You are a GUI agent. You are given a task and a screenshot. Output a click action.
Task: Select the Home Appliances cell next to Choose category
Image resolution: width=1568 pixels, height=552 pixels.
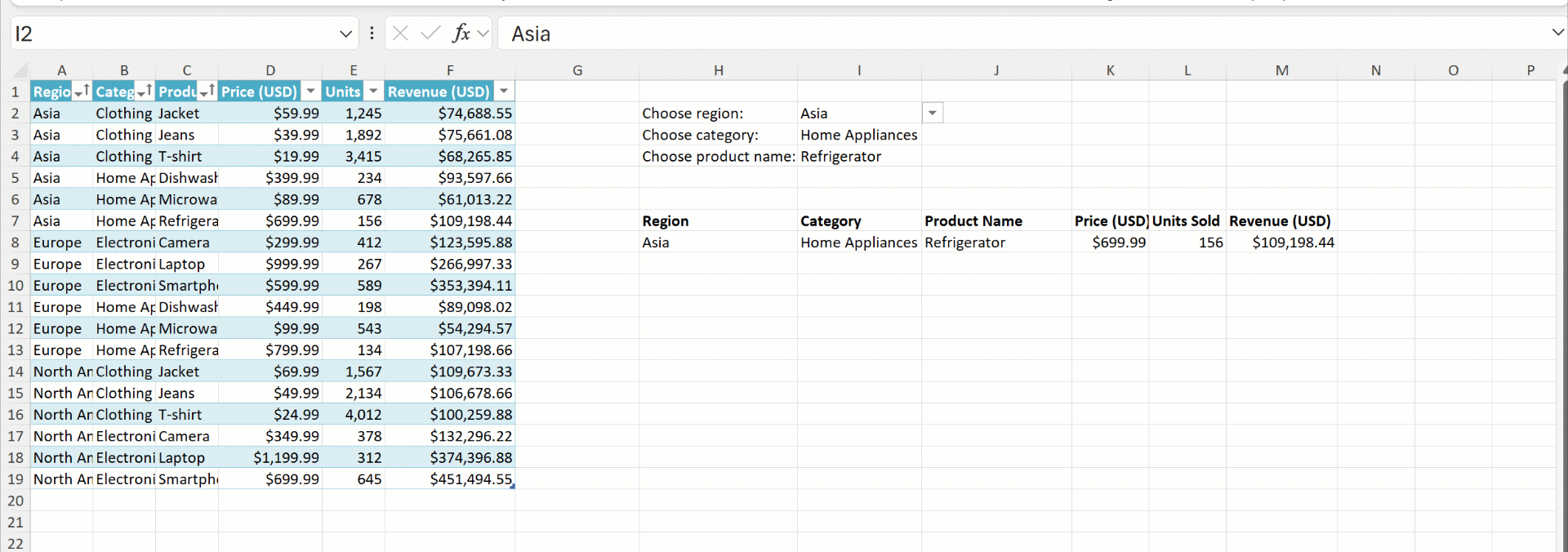(858, 135)
